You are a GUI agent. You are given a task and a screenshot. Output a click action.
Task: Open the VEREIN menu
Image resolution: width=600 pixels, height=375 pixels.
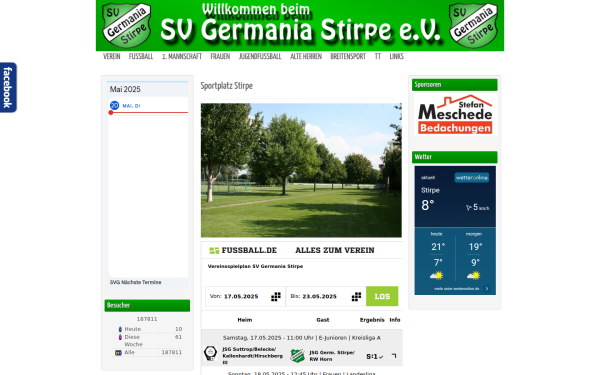click(x=112, y=57)
